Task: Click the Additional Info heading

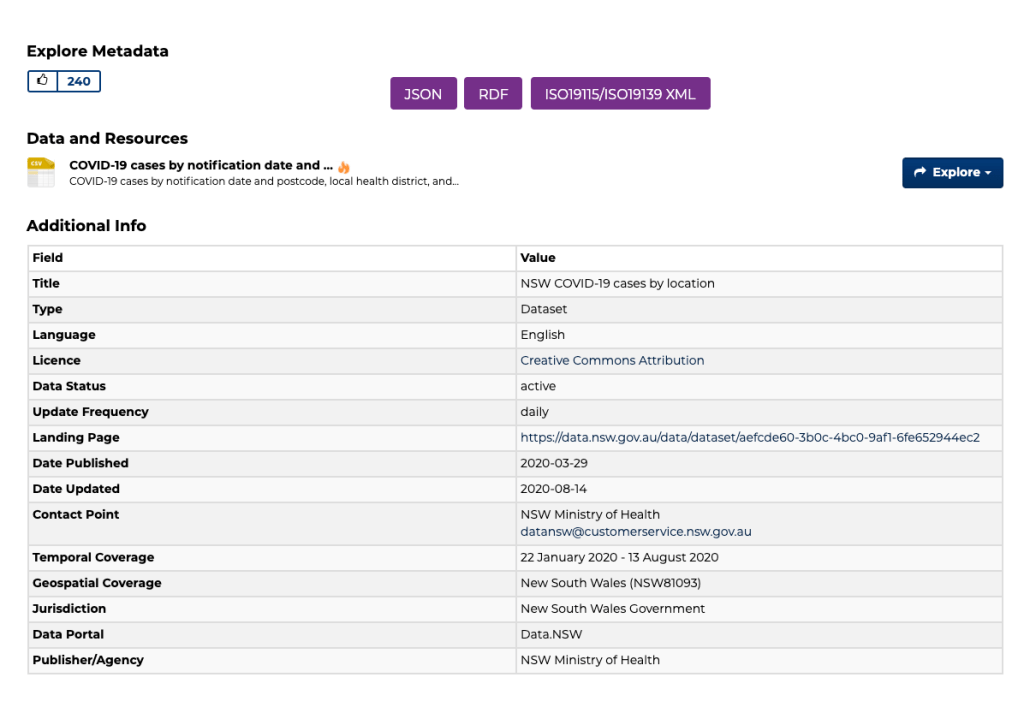Action: point(86,225)
